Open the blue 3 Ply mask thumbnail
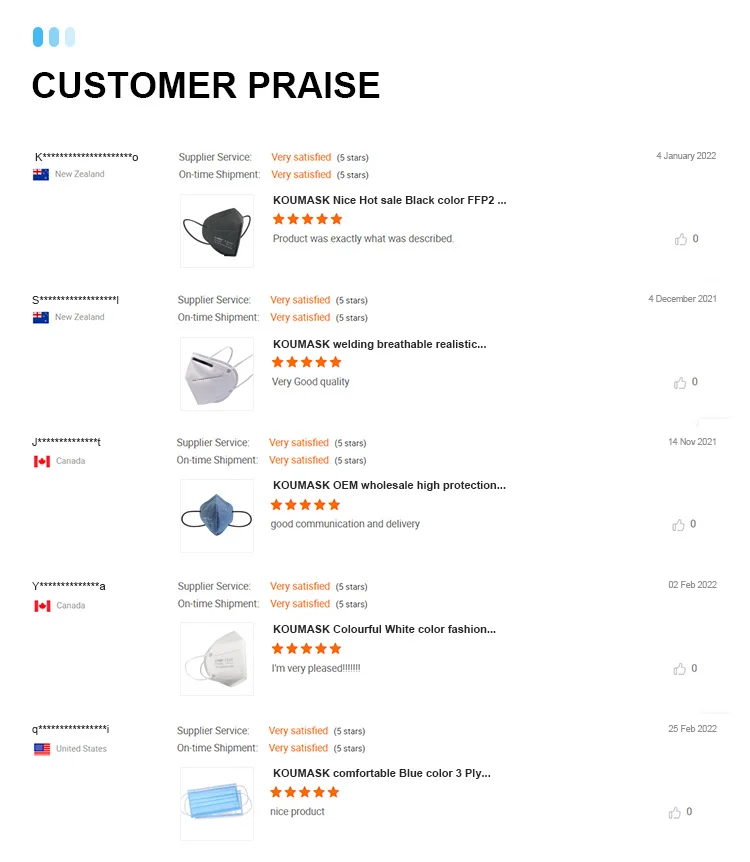Viewport: 750px width, 862px height. tap(217, 803)
